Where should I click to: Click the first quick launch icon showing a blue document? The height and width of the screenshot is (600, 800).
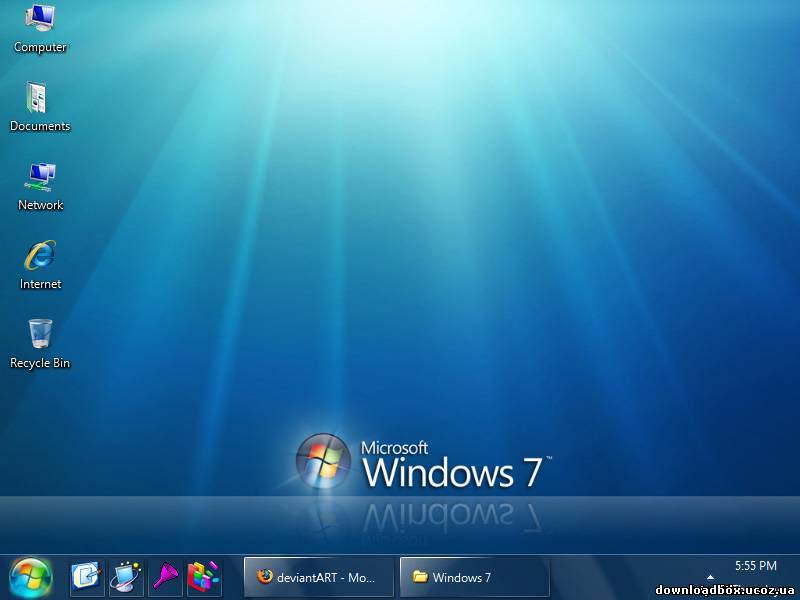[x=87, y=578]
